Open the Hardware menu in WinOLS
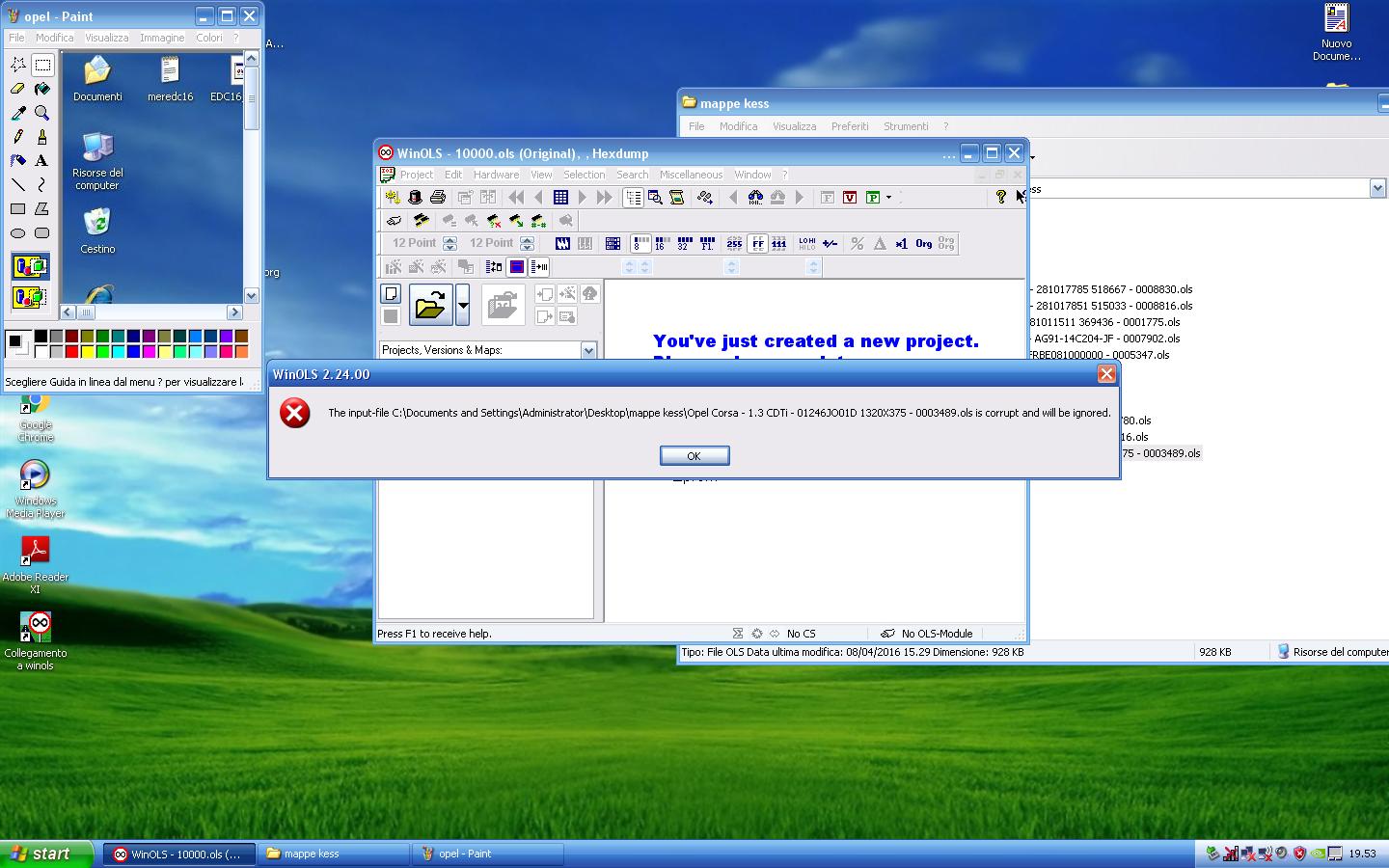The height and width of the screenshot is (868, 1389). point(496,175)
